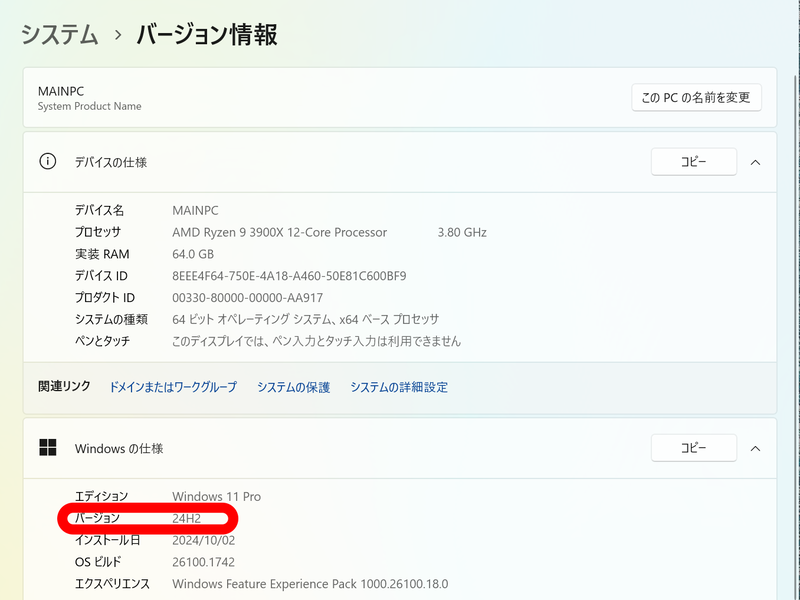Copy Windows specifications with コピー button
Screen dimensions: 800x600
[694, 447]
